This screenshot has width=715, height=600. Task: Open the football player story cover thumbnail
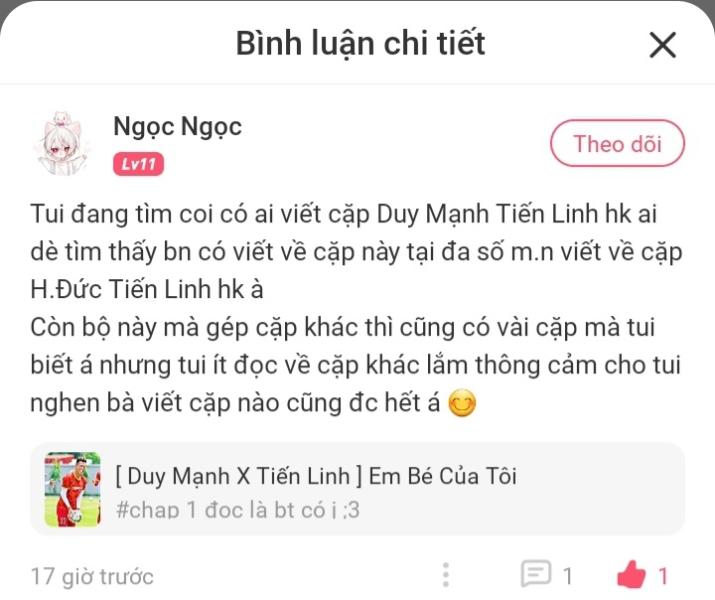point(73,489)
